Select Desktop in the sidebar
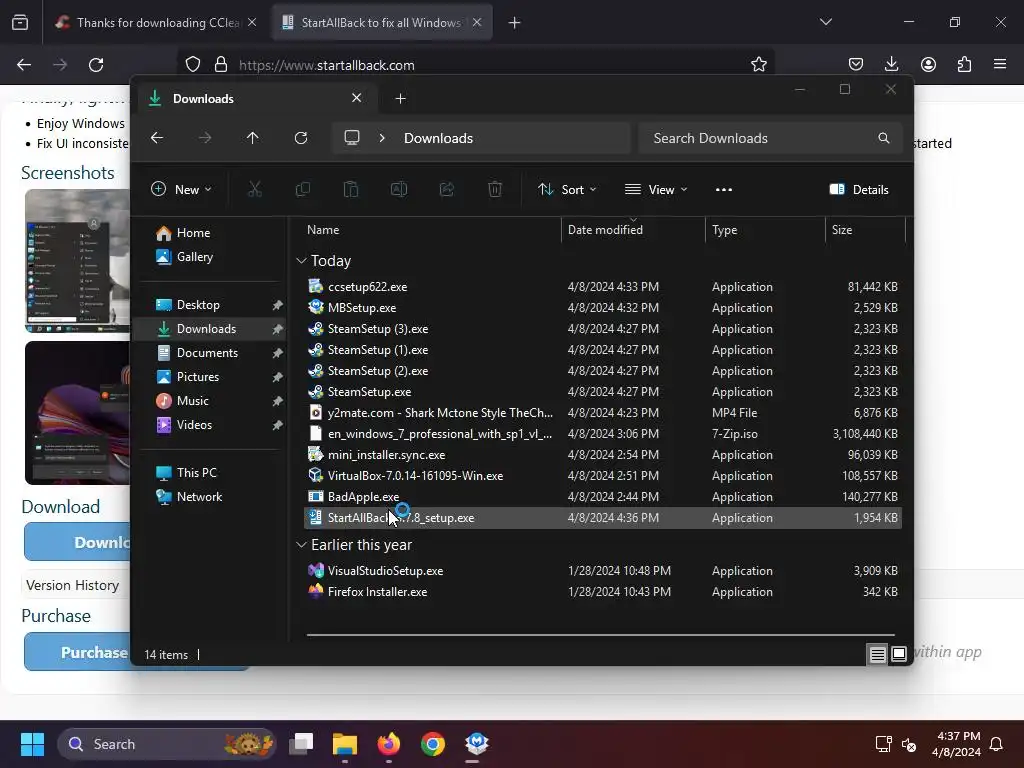The image size is (1024, 768). pyautogui.click(x=198, y=304)
